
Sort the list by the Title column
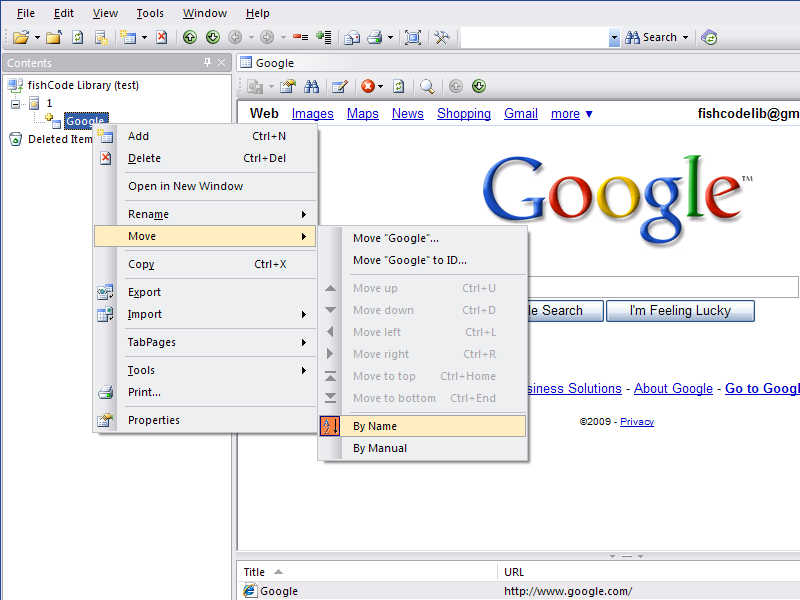coord(366,572)
